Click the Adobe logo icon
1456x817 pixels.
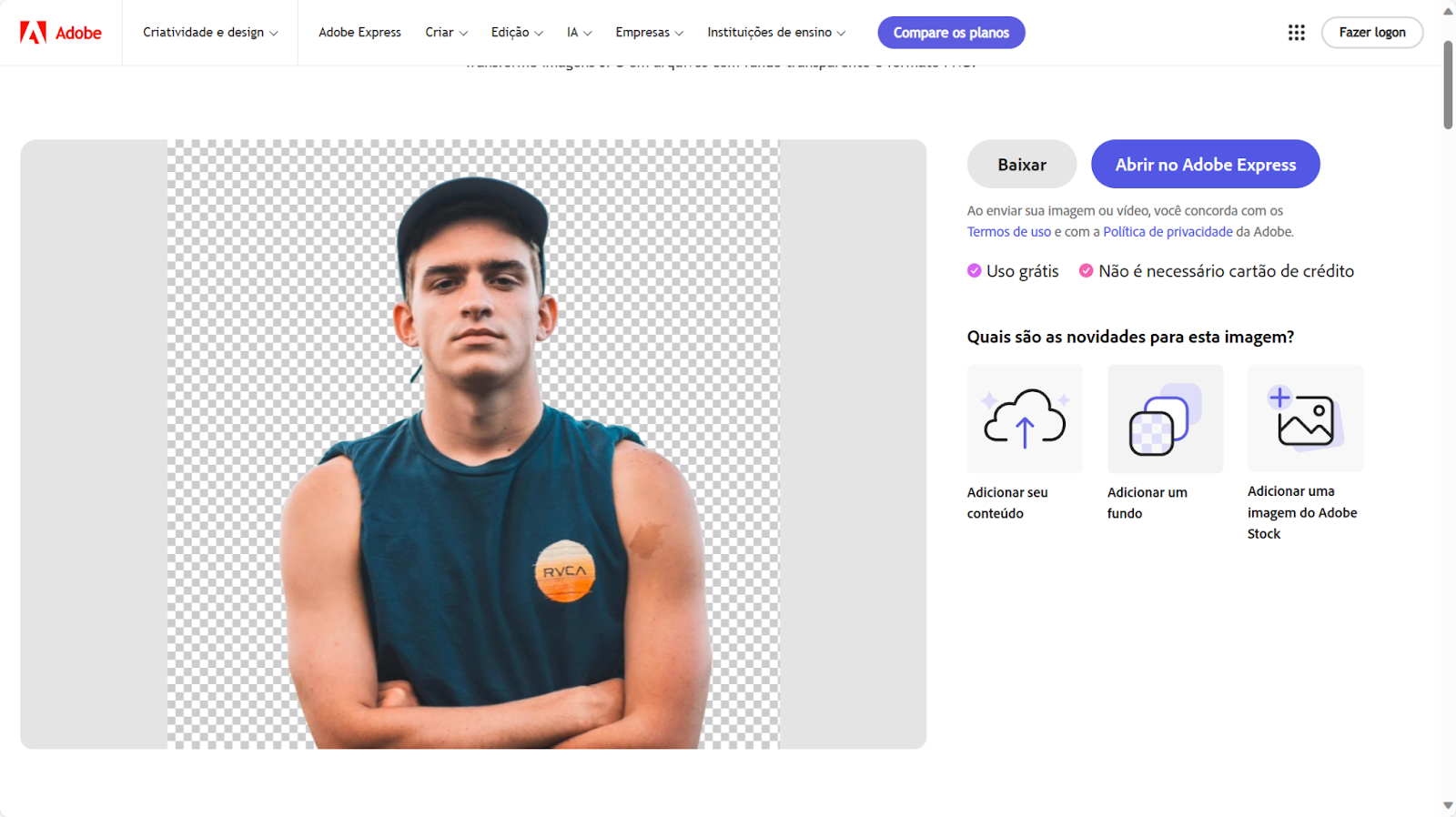pos(33,33)
